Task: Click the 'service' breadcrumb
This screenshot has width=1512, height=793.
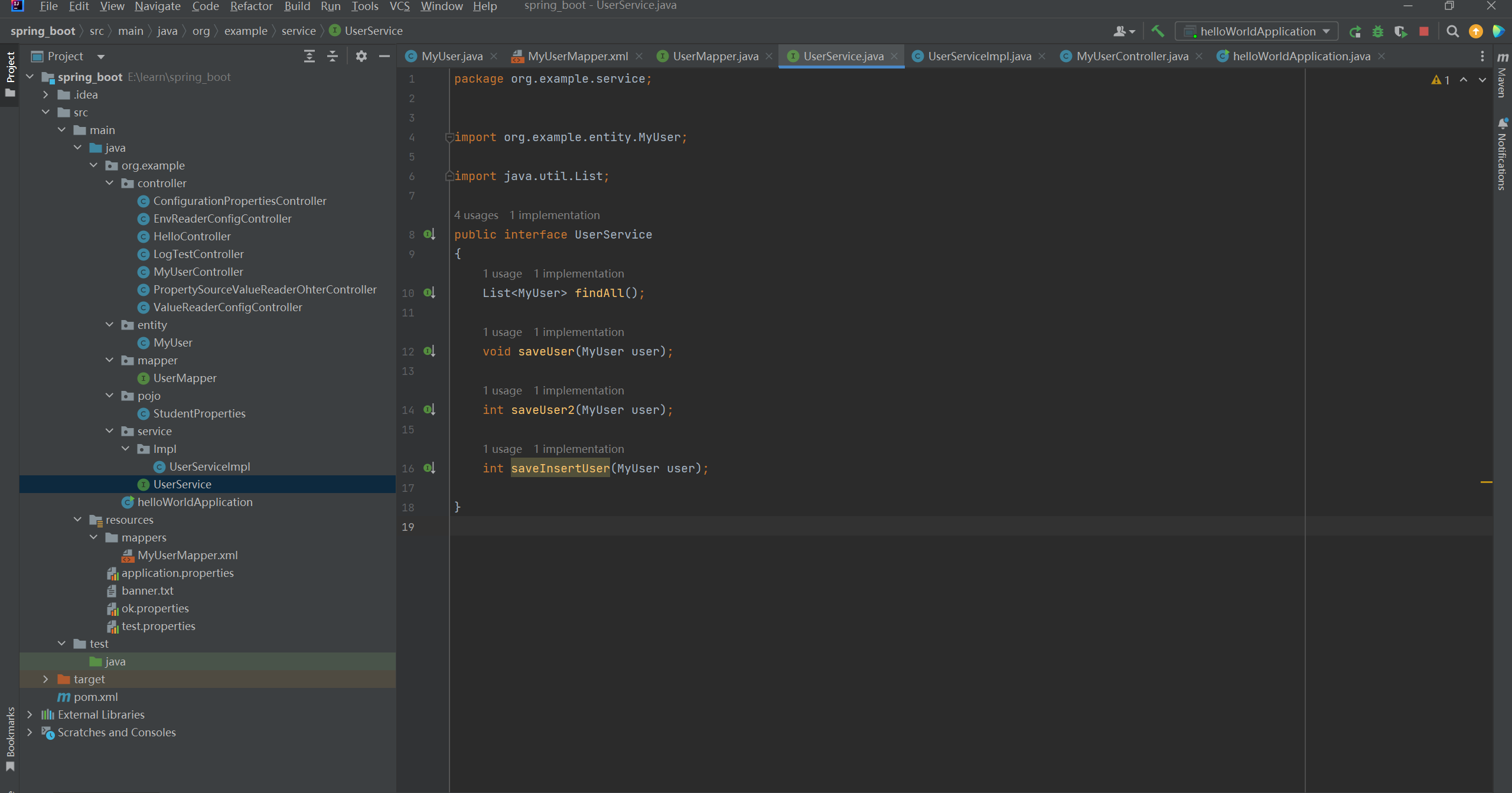Action: [x=298, y=31]
